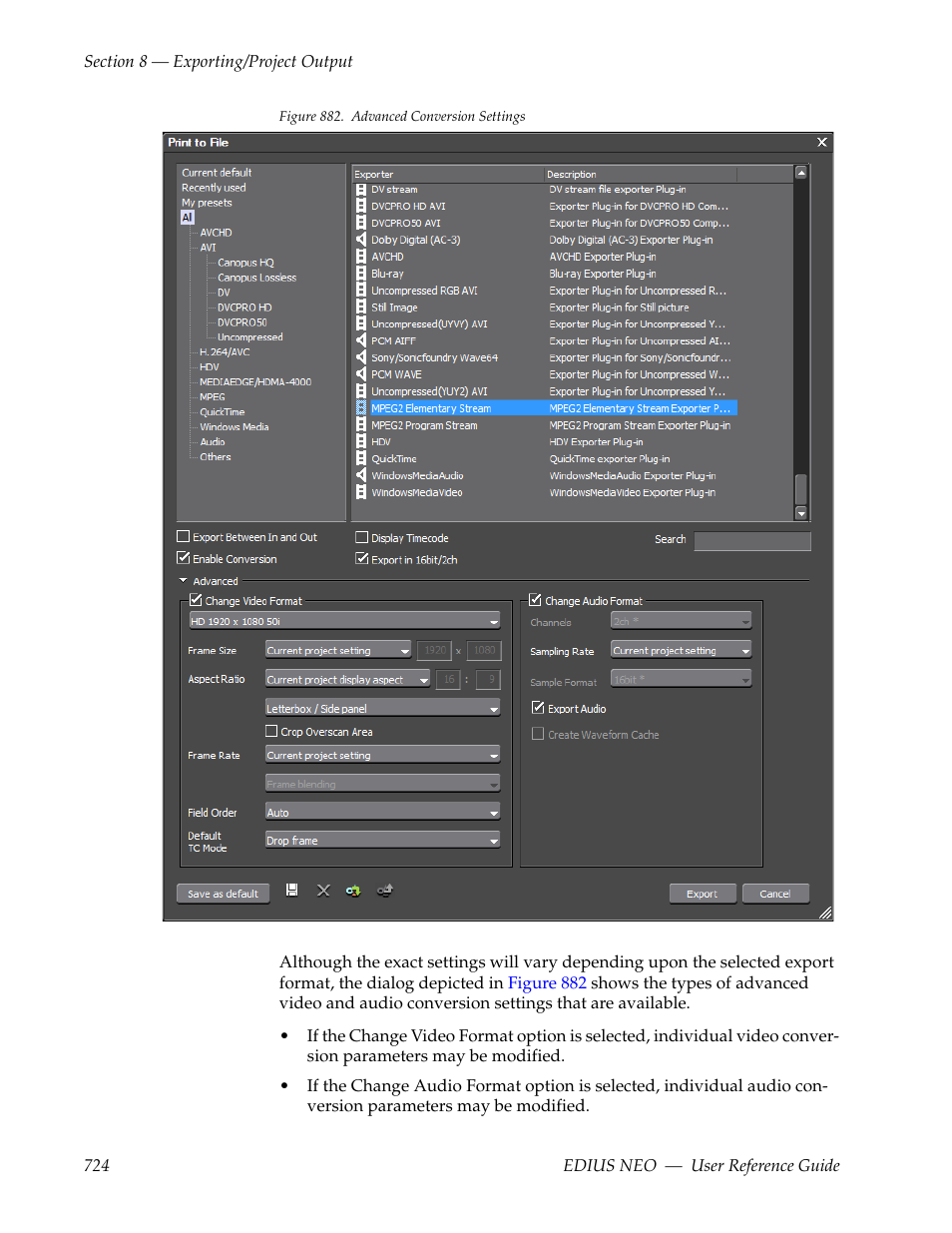952x1233 pixels.
Task: Click the QuickTime exporter icon
Action: click(361, 458)
